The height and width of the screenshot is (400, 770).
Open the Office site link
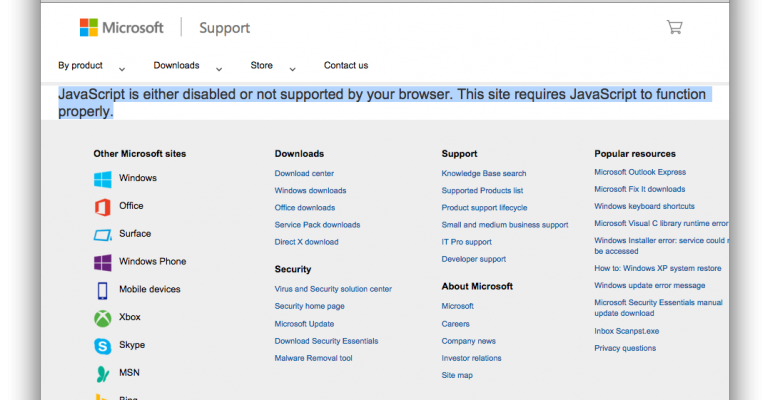tap(131, 206)
